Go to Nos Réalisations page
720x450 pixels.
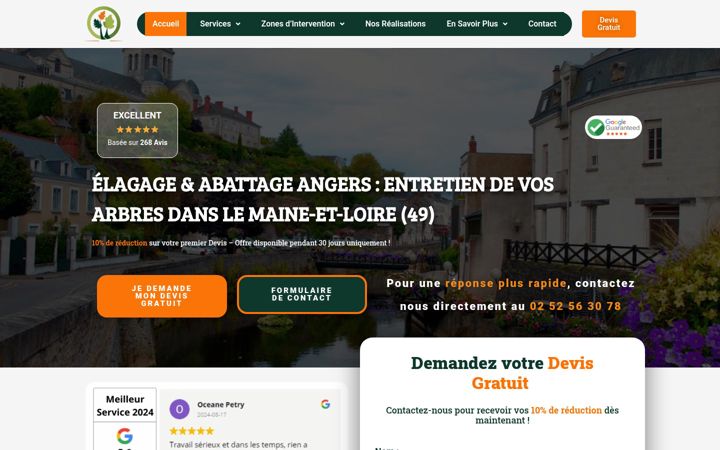395,24
